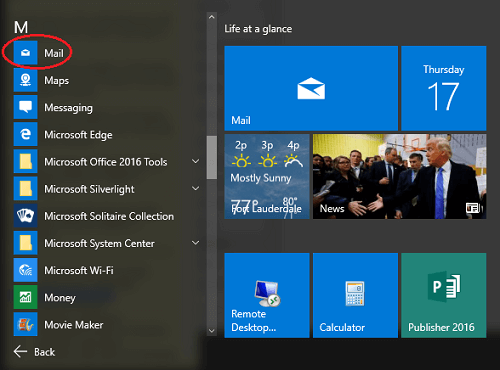This screenshot has height=370, width=500.
Task: Launch the Messaging app icon
Action: 25,107
